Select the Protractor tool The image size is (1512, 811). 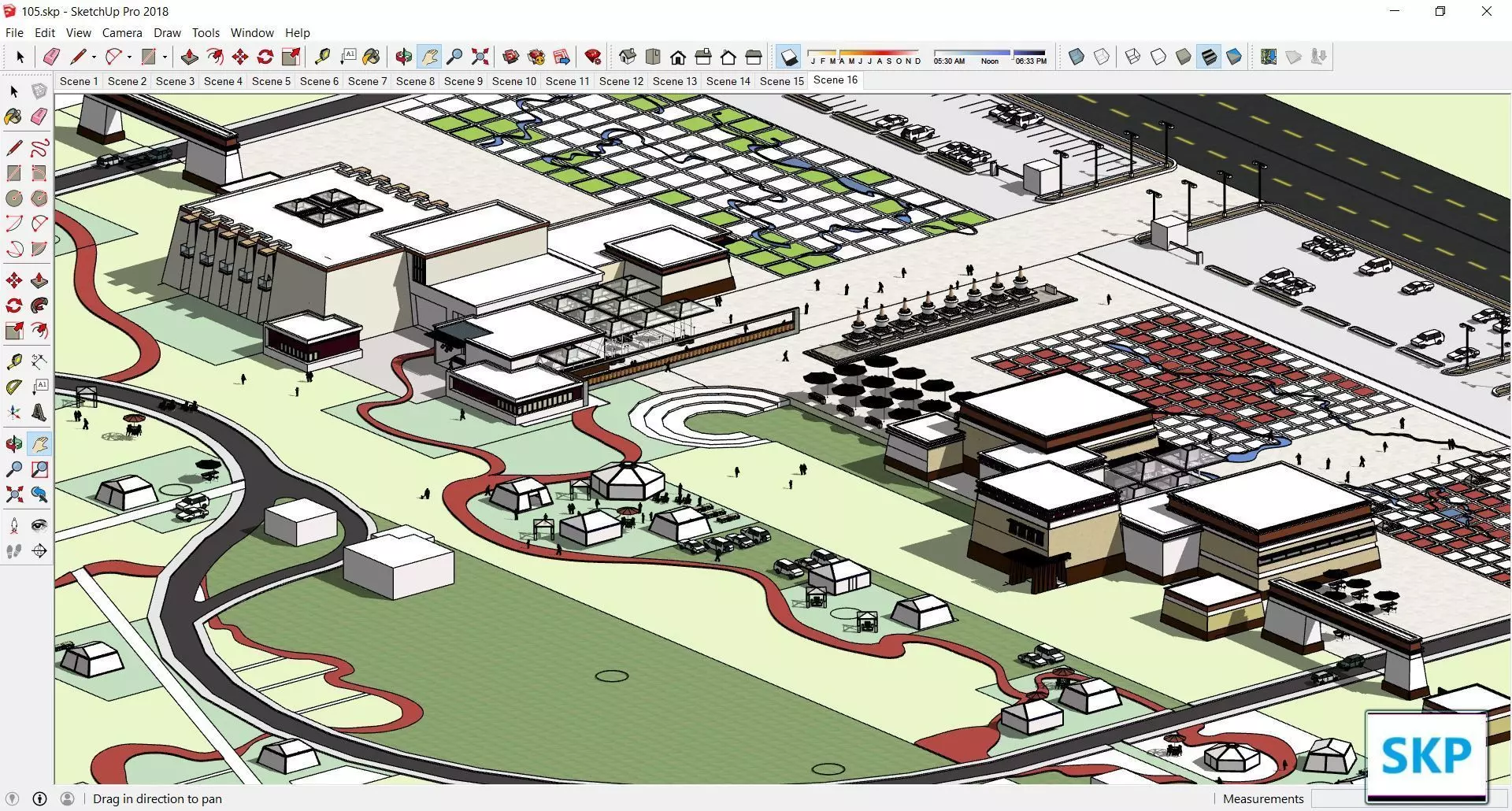click(14, 387)
